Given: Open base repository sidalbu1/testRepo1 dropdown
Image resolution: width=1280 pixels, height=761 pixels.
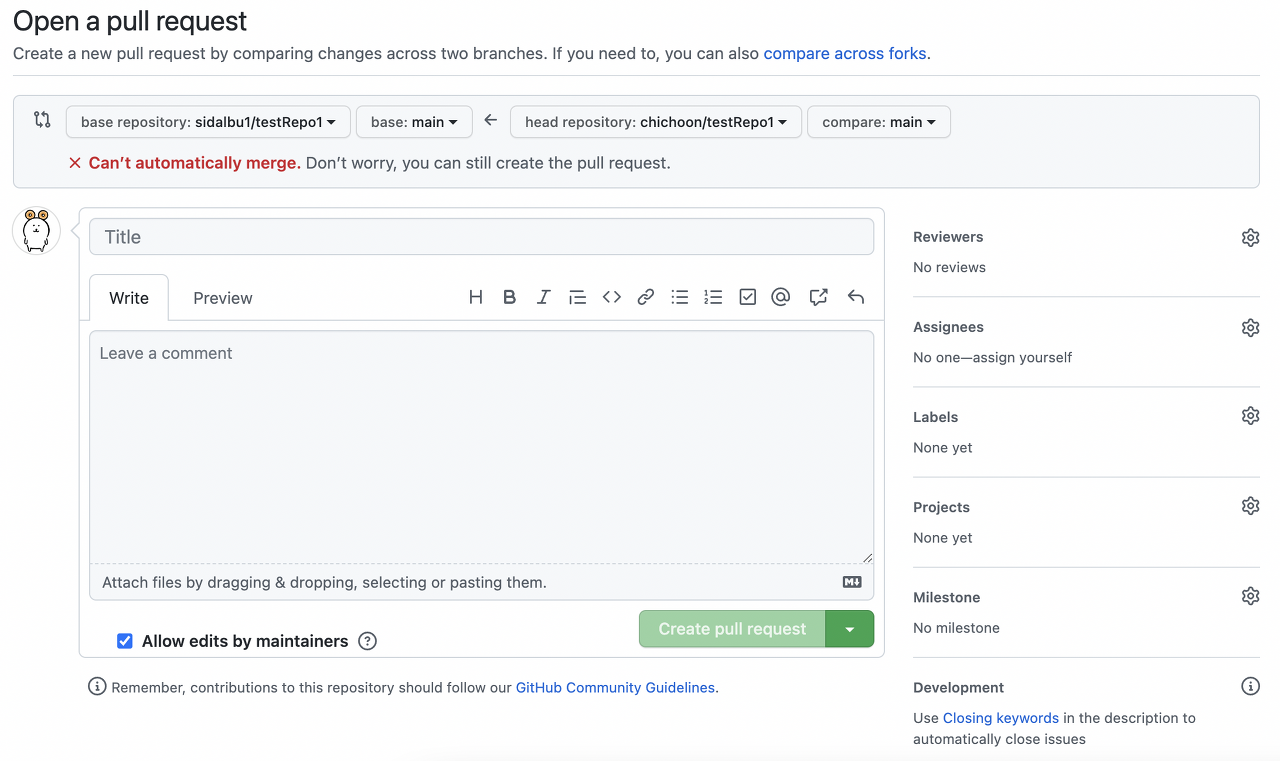Looking at the screenshot, I should (x=208, y=122).
